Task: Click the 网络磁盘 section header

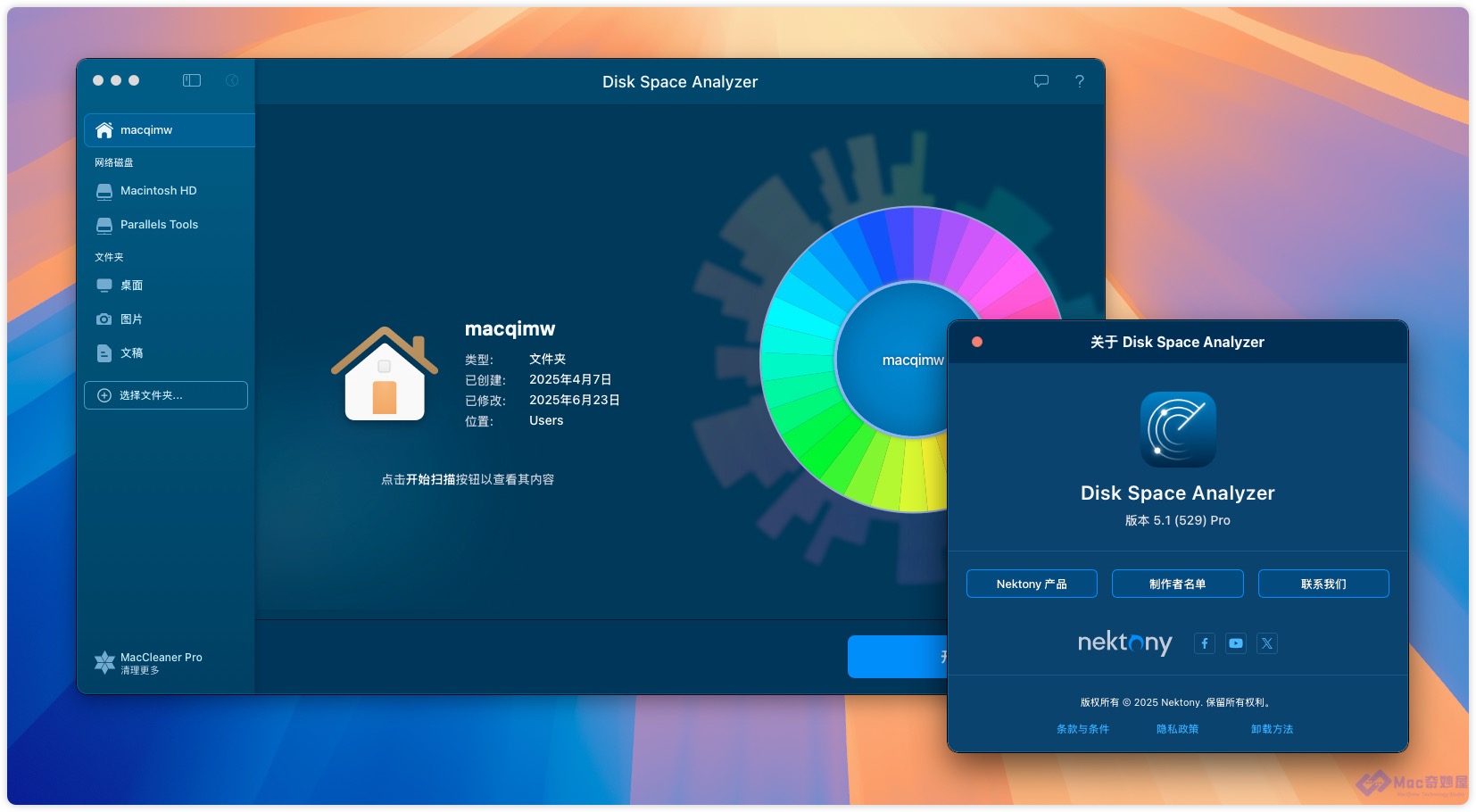Action: 114,162
